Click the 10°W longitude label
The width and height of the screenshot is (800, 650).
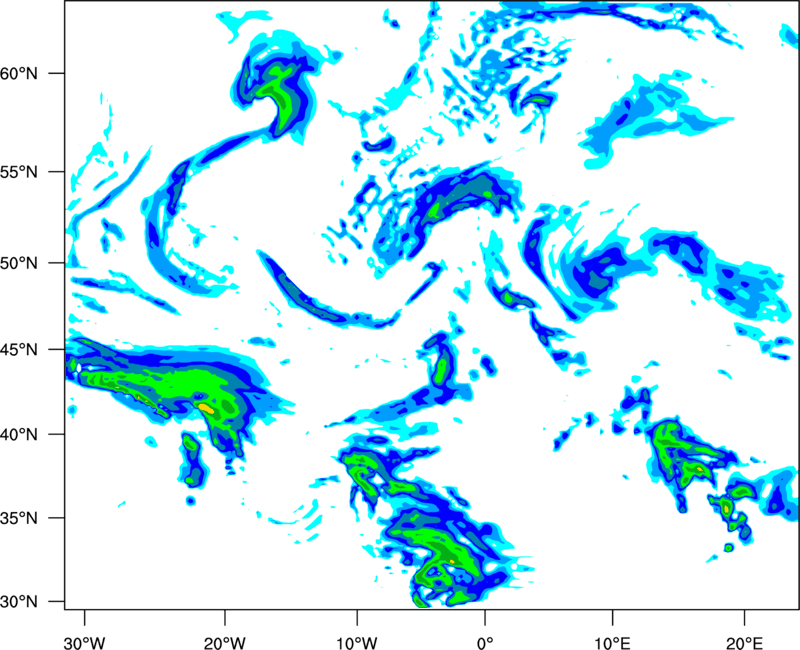point(357,643)
